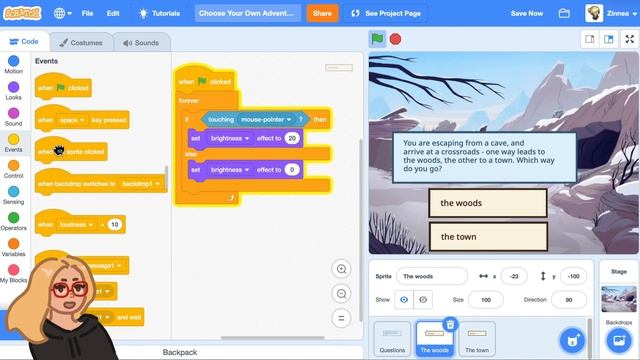Open the Zinnea account menu

click(x=611, y=13)
